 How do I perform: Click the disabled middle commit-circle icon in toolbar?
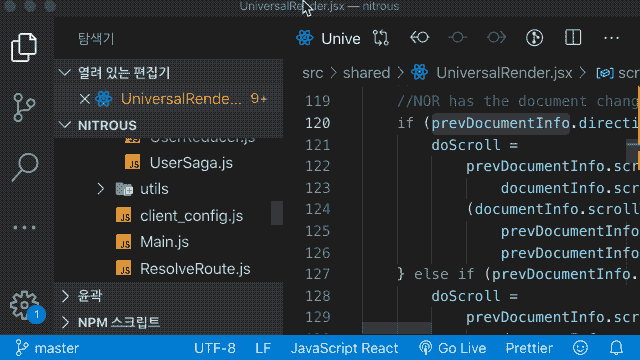pos(458,38)
